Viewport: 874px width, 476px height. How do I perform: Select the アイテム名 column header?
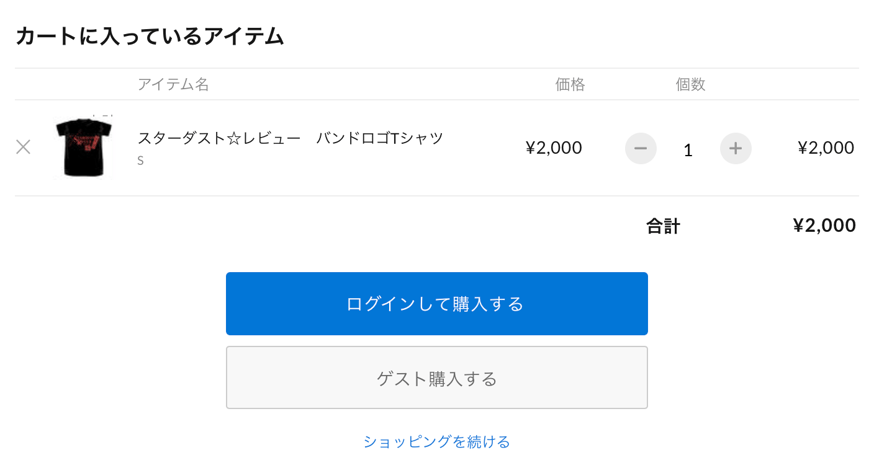coord(173,84)
